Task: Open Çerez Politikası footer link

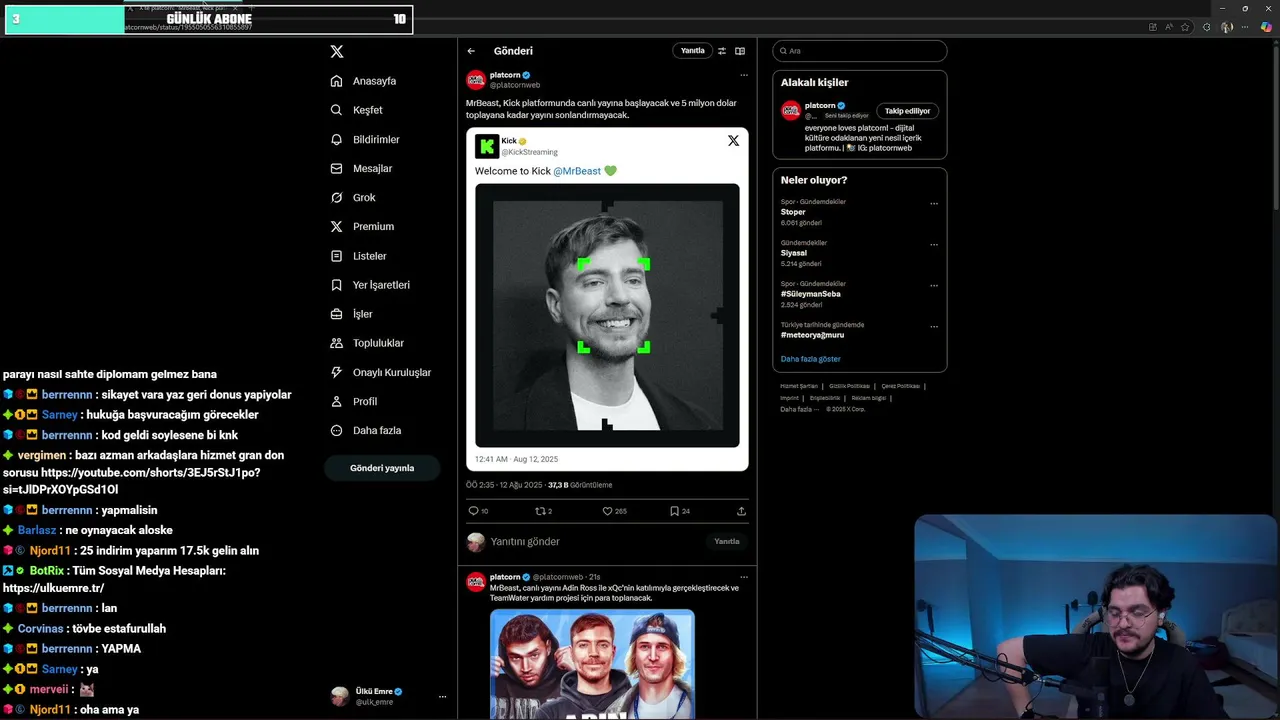Action: point(900,386)
